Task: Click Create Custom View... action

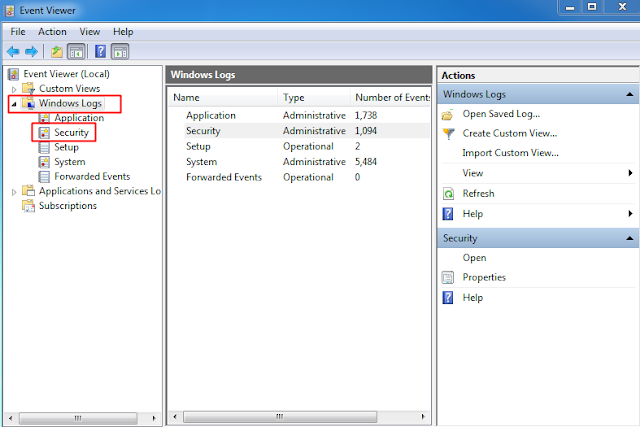Action: pyautogui.click(x=509, y=133)
